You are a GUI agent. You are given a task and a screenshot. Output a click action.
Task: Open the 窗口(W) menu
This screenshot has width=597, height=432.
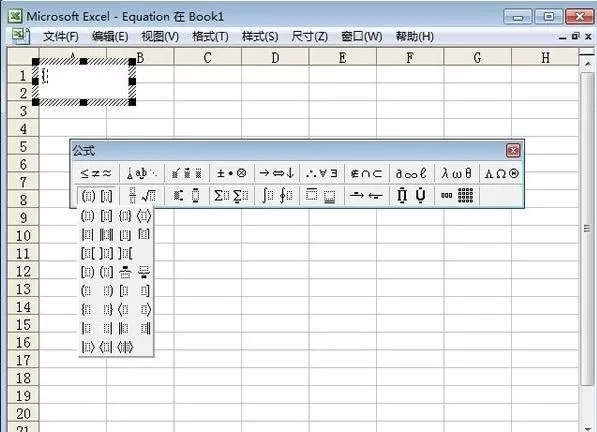[x=362, y=37]
